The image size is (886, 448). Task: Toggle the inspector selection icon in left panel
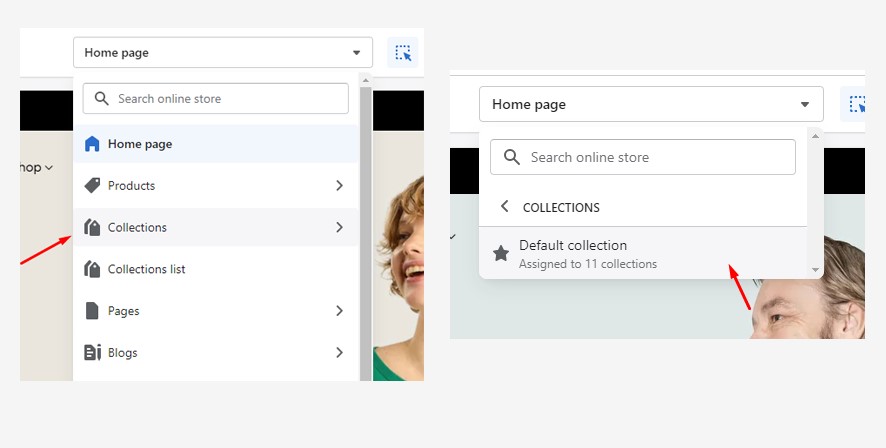pyautogui.click(x=403, y=53)
